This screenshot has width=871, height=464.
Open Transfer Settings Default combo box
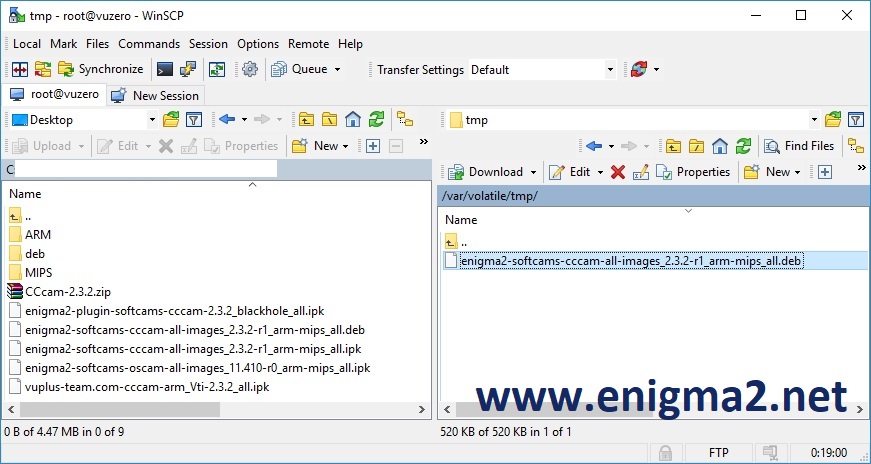(542, 70)
